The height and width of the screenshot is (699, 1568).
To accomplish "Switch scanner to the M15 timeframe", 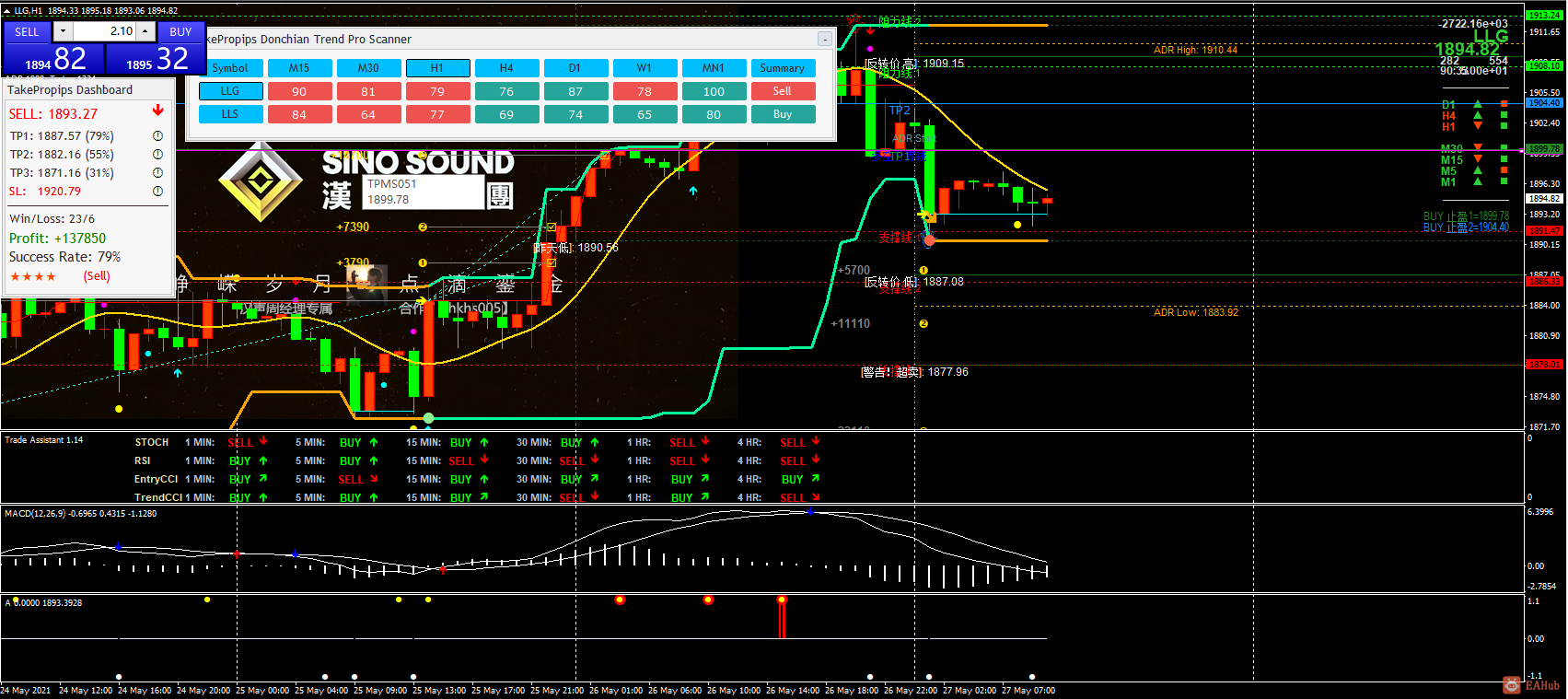I will click(299, 68).
